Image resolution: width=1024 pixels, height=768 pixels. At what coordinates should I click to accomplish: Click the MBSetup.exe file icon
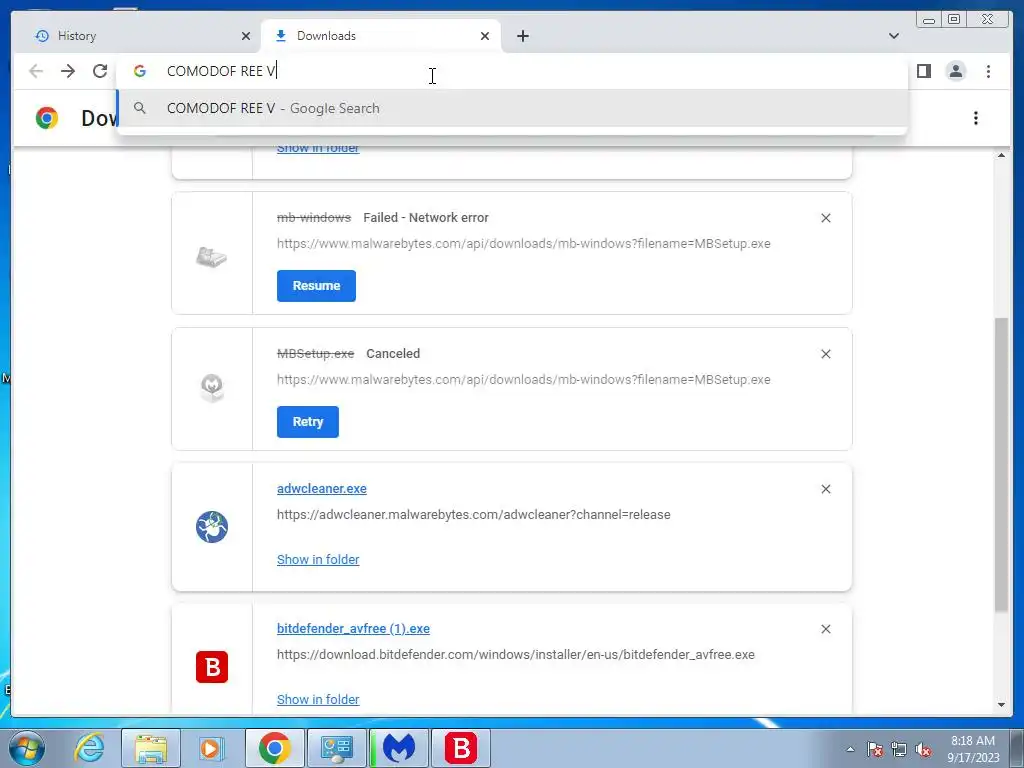pos(212,388)
